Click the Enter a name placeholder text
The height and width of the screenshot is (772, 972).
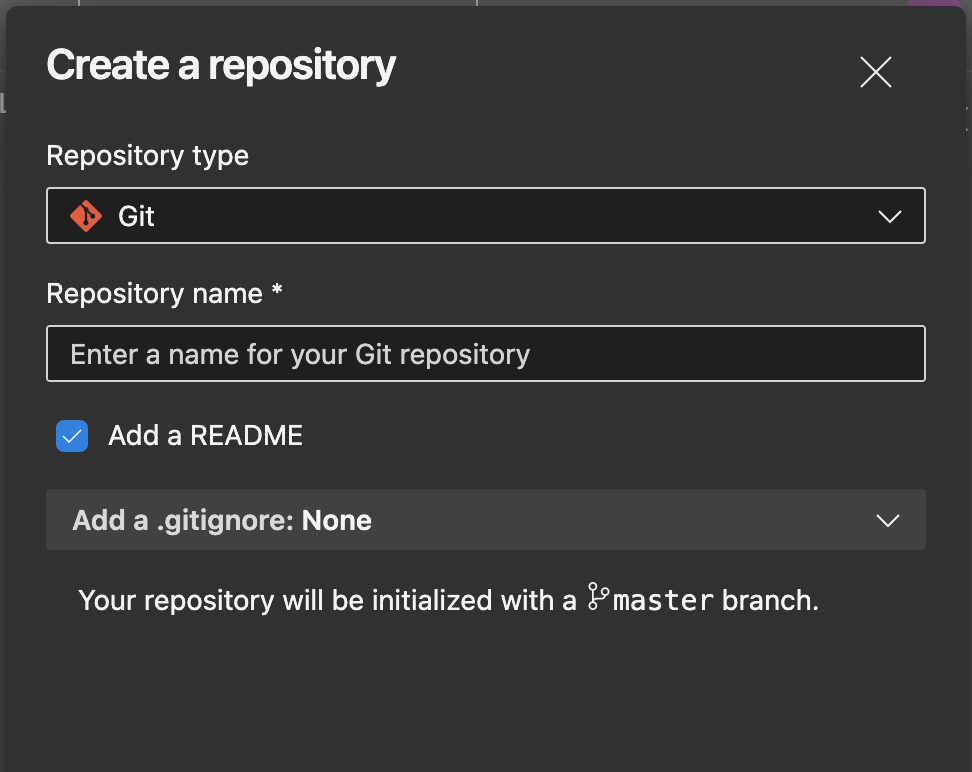300,355
